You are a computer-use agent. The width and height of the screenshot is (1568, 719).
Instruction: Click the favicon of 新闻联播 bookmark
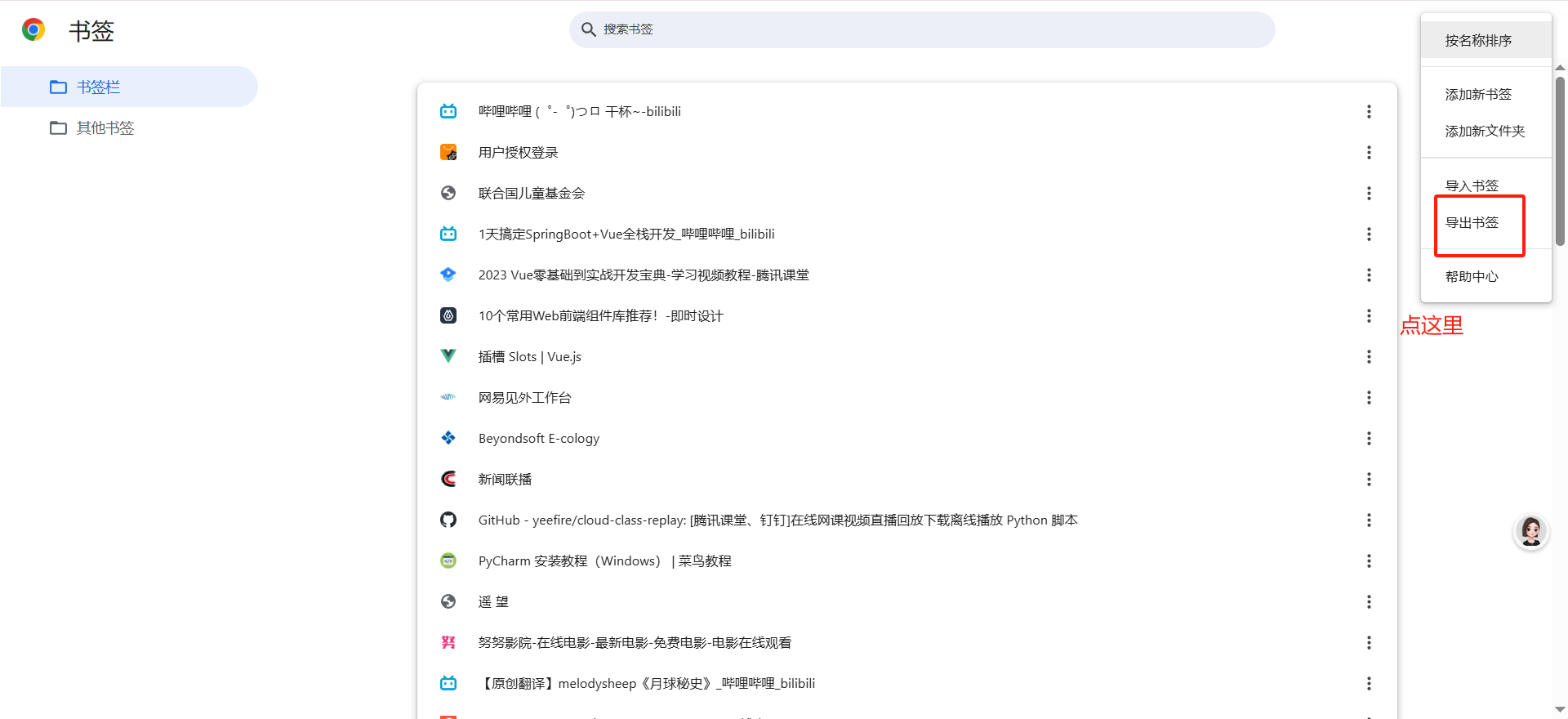448,479
